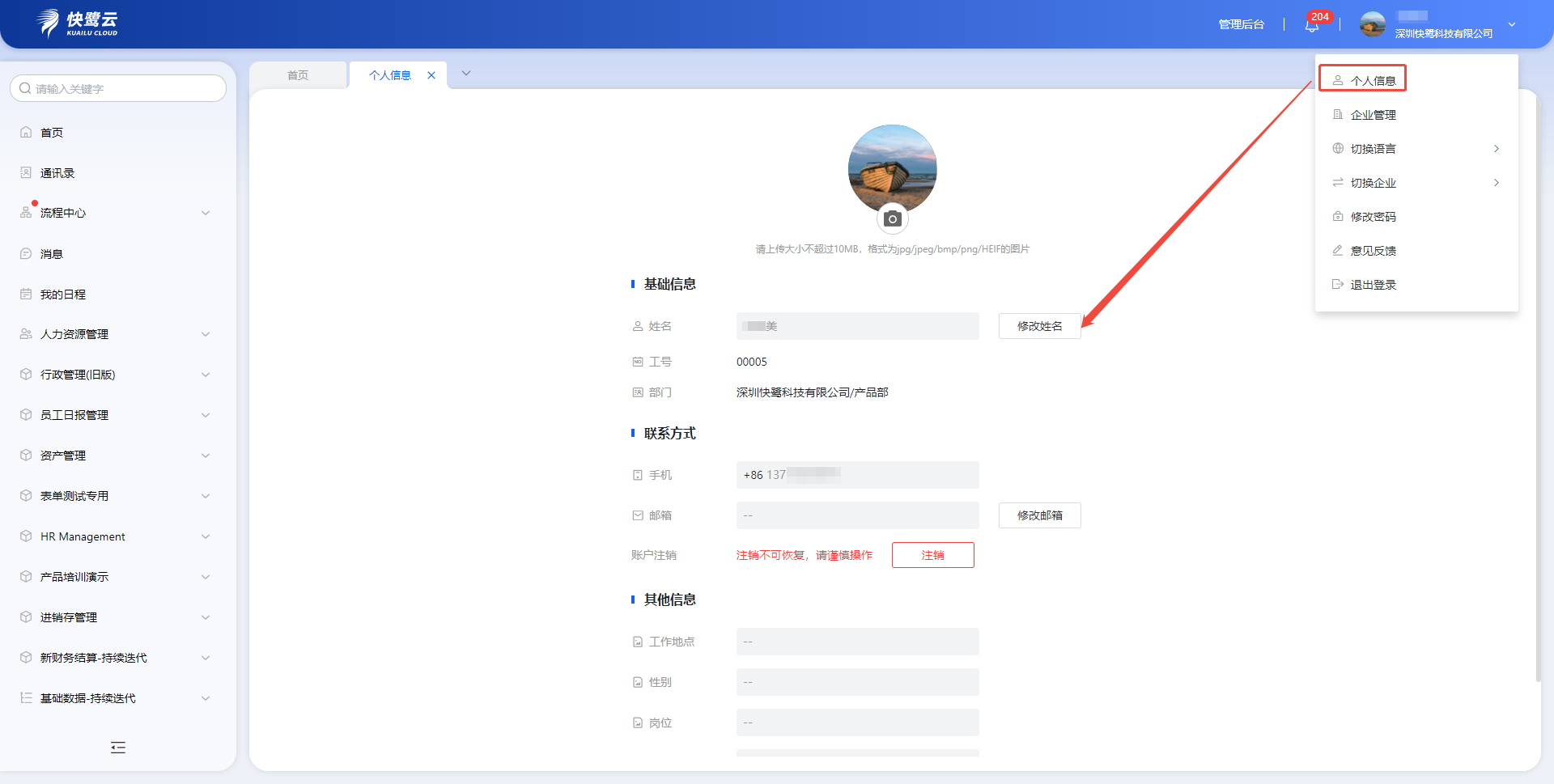Click the 修改姓名 button

1039,326
